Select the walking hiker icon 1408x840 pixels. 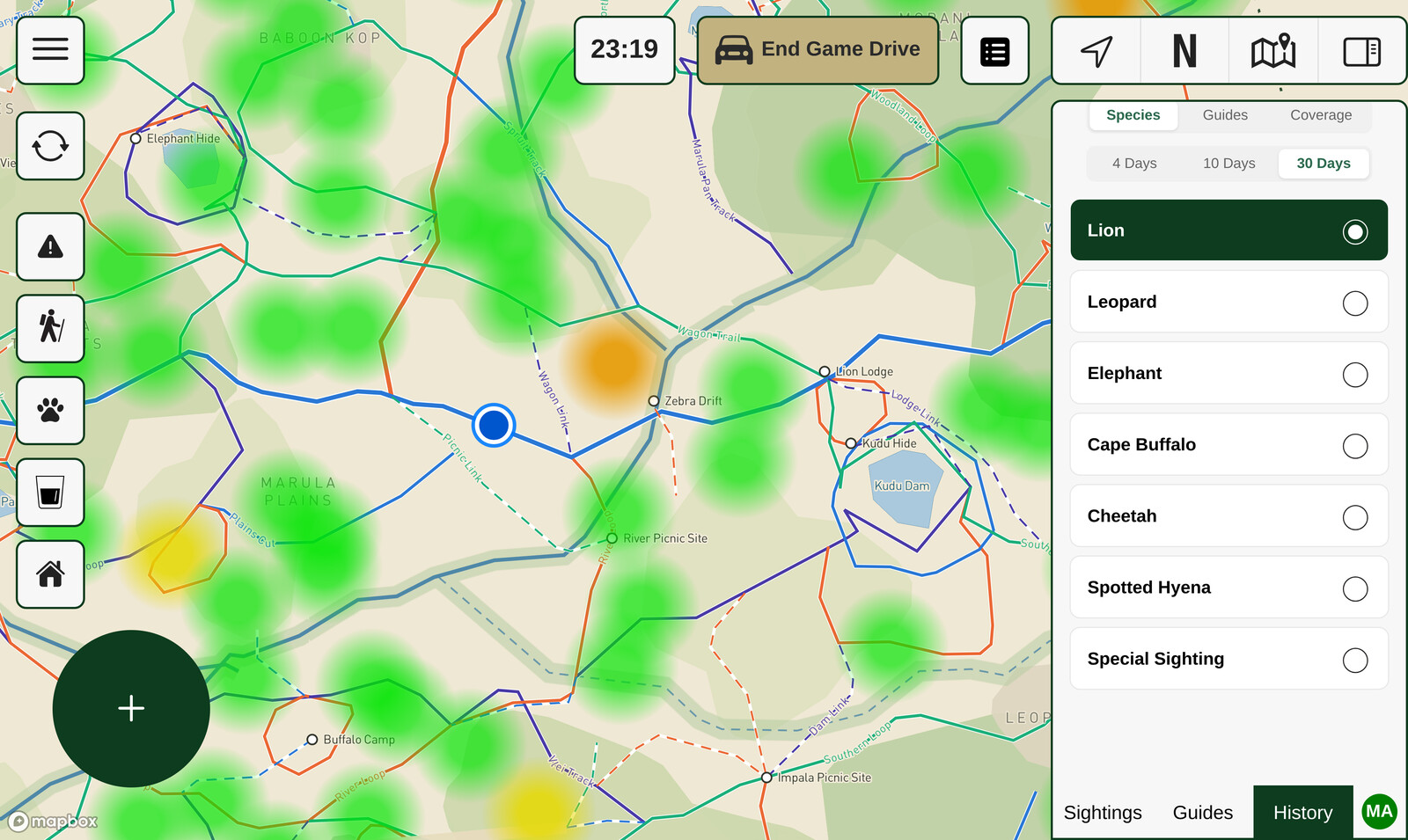50,328
